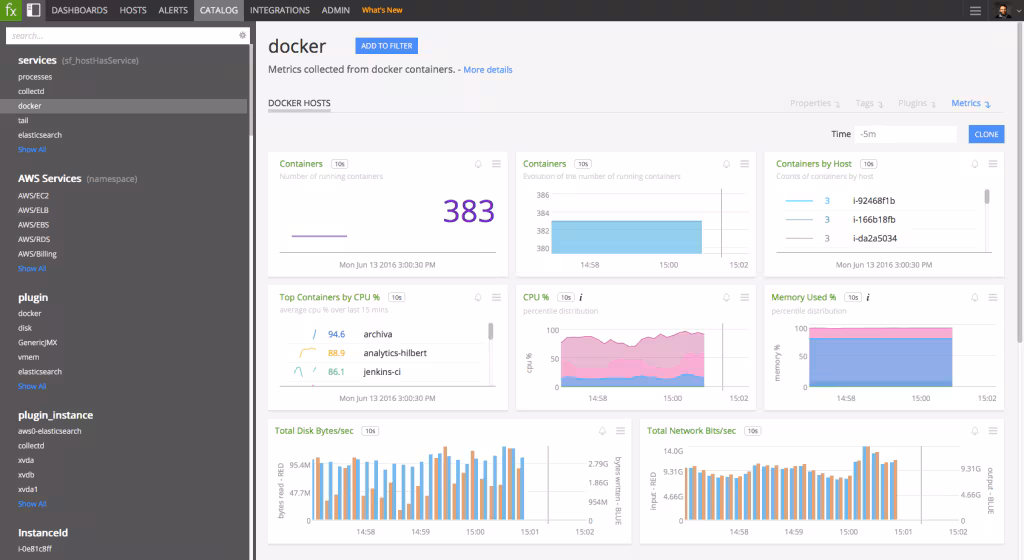1024x560 pixels.
Task: Open menu of Containers evolution chart
Action: point(744,164)
